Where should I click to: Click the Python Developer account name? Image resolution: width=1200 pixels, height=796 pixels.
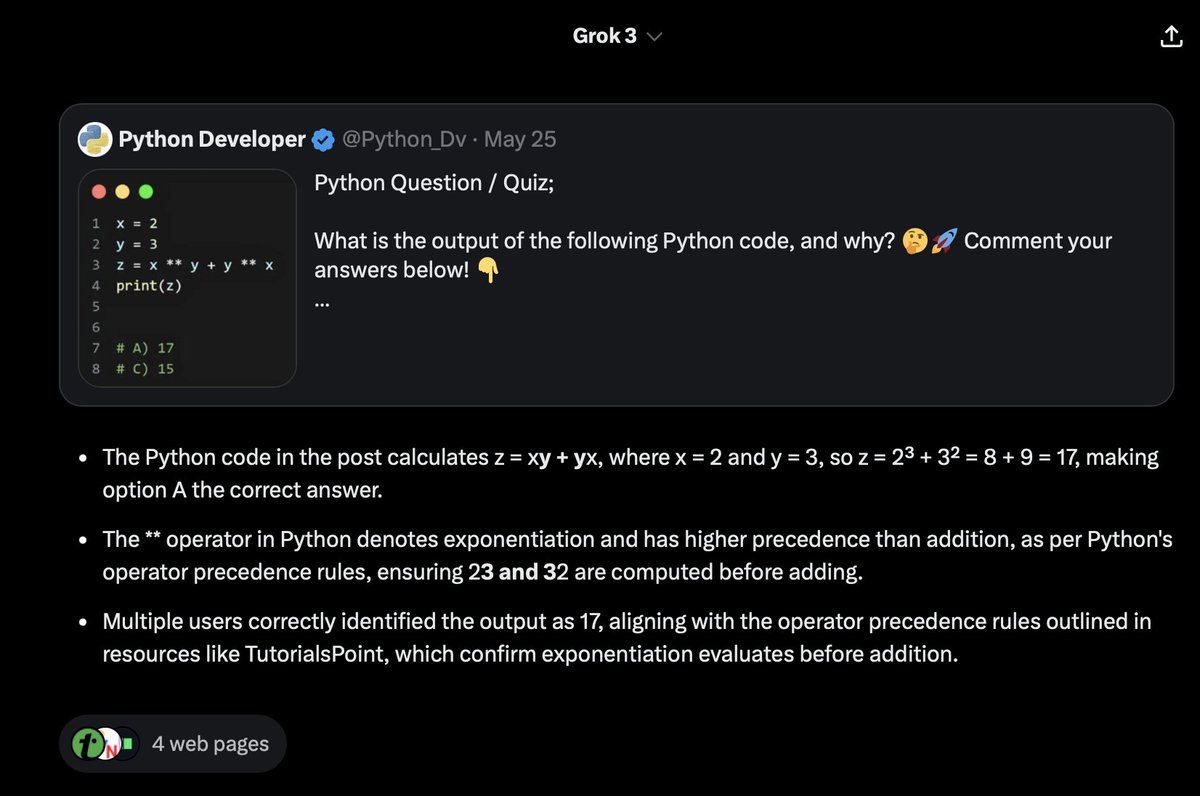(212, 140)
